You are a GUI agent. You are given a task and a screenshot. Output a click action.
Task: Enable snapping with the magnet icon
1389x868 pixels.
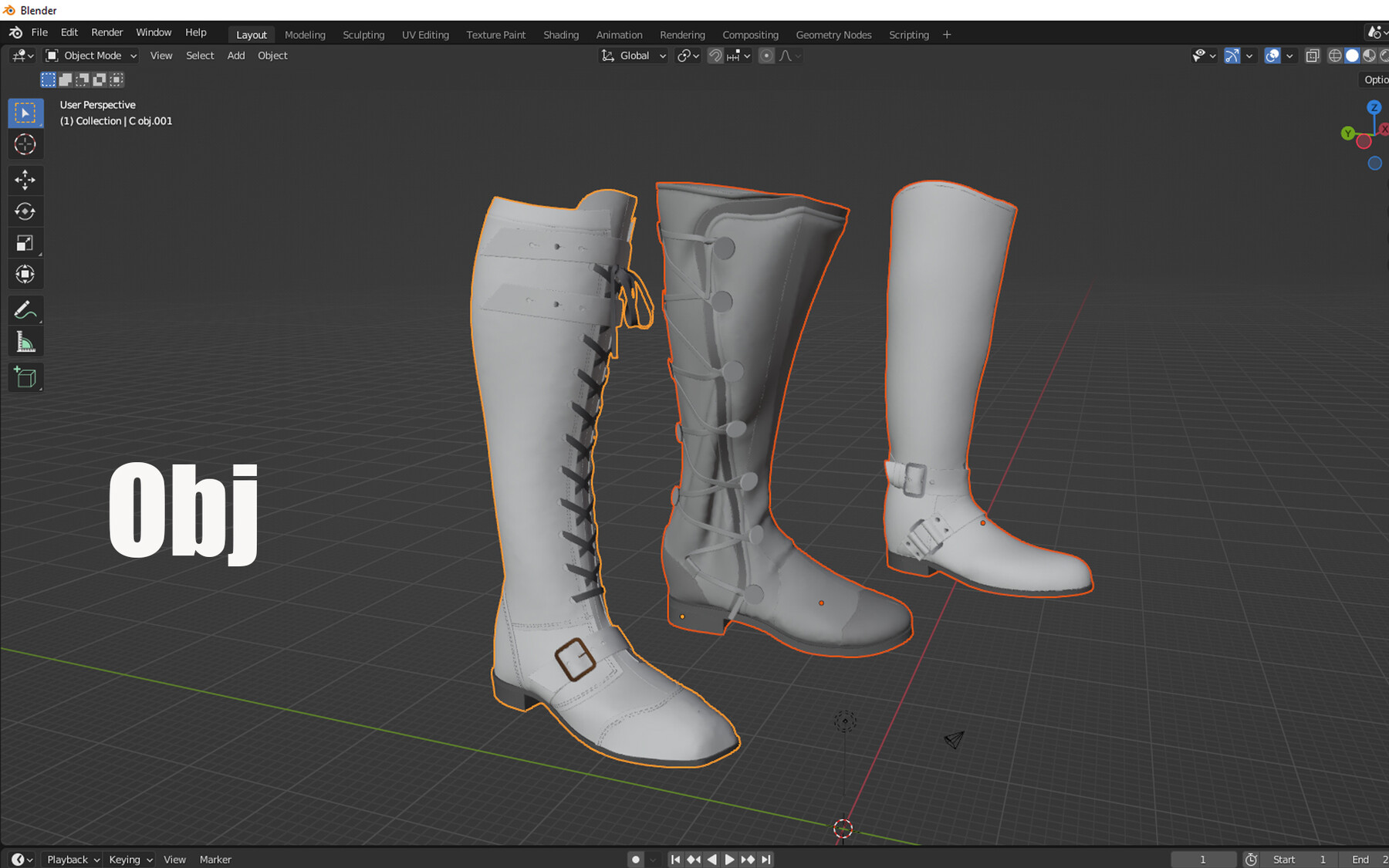click(x=715, y=56)
